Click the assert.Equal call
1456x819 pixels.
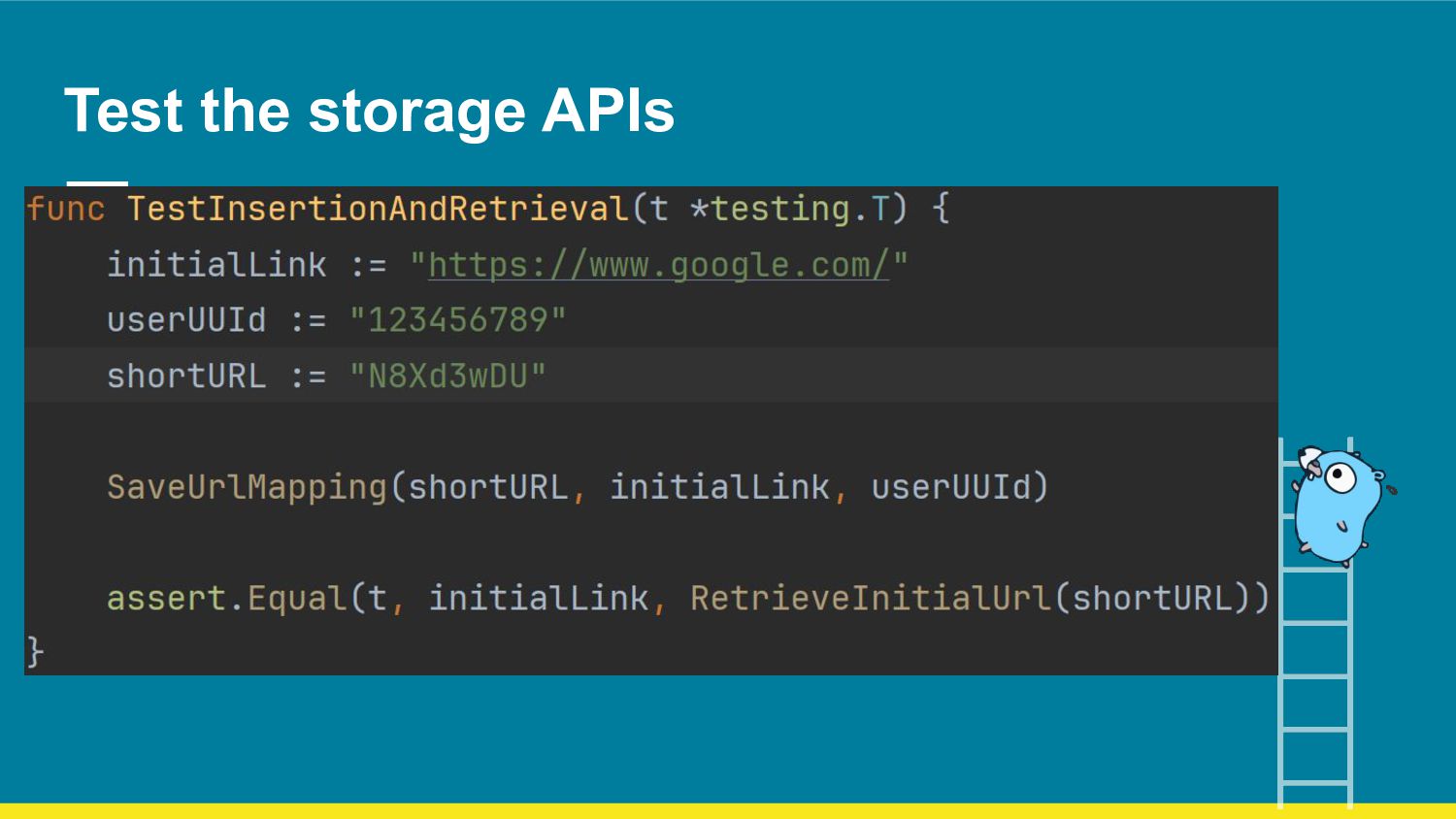click(x=227, y=598)
